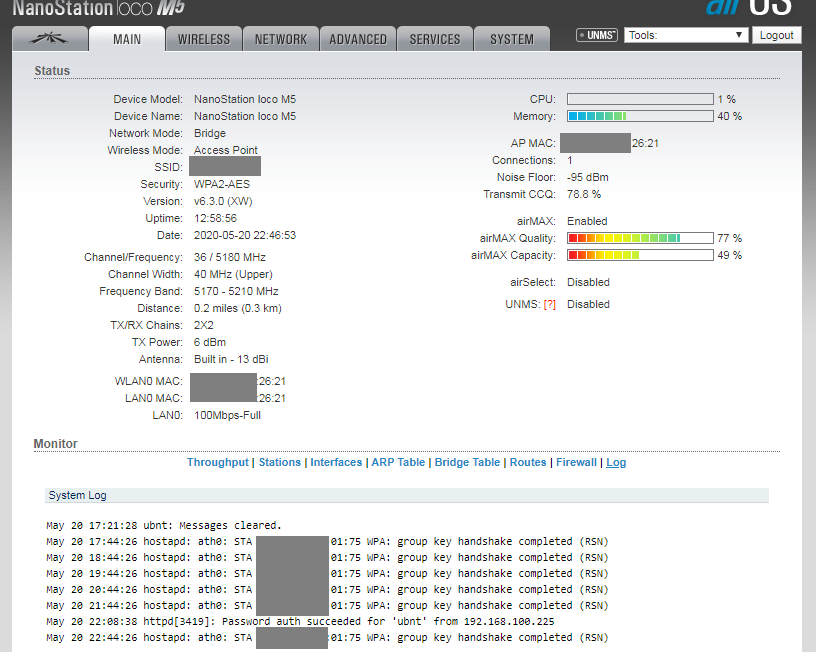Screen dimensions: 816x652
Task: Click the airMAX Quality bar
Action: coord(640,238)
